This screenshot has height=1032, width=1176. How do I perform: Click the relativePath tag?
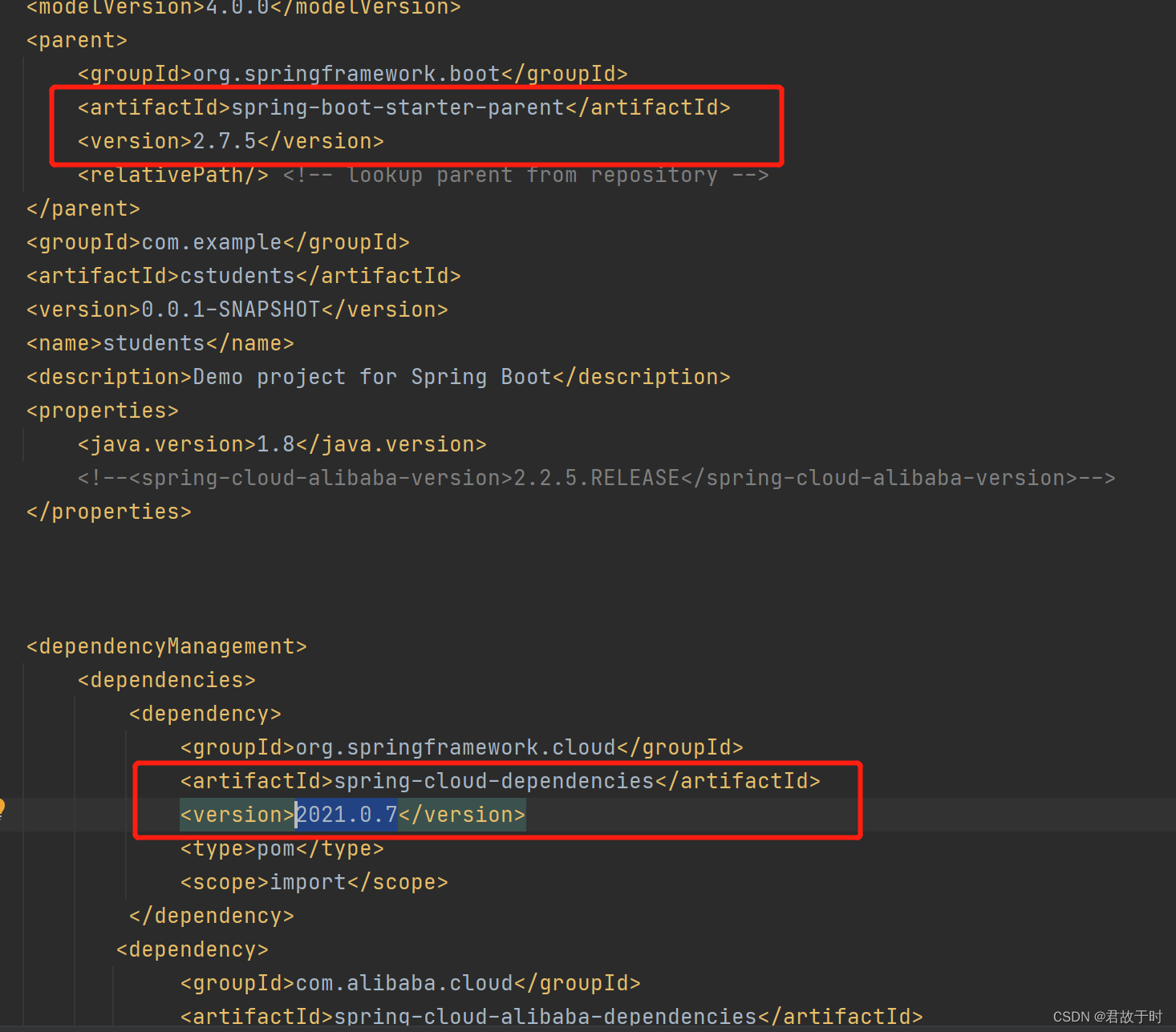click(x=171, y=174)
